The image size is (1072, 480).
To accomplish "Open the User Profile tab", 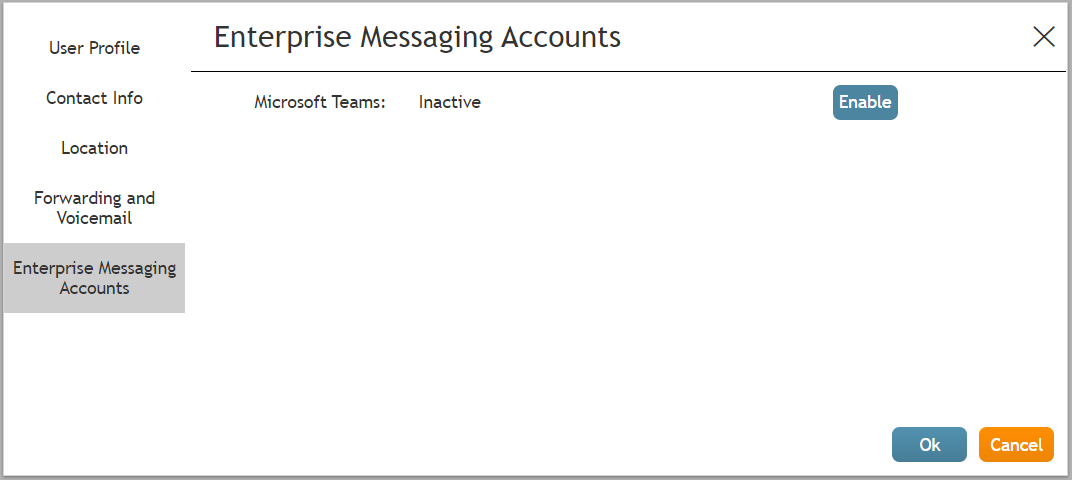I will (x=94, y=48).
